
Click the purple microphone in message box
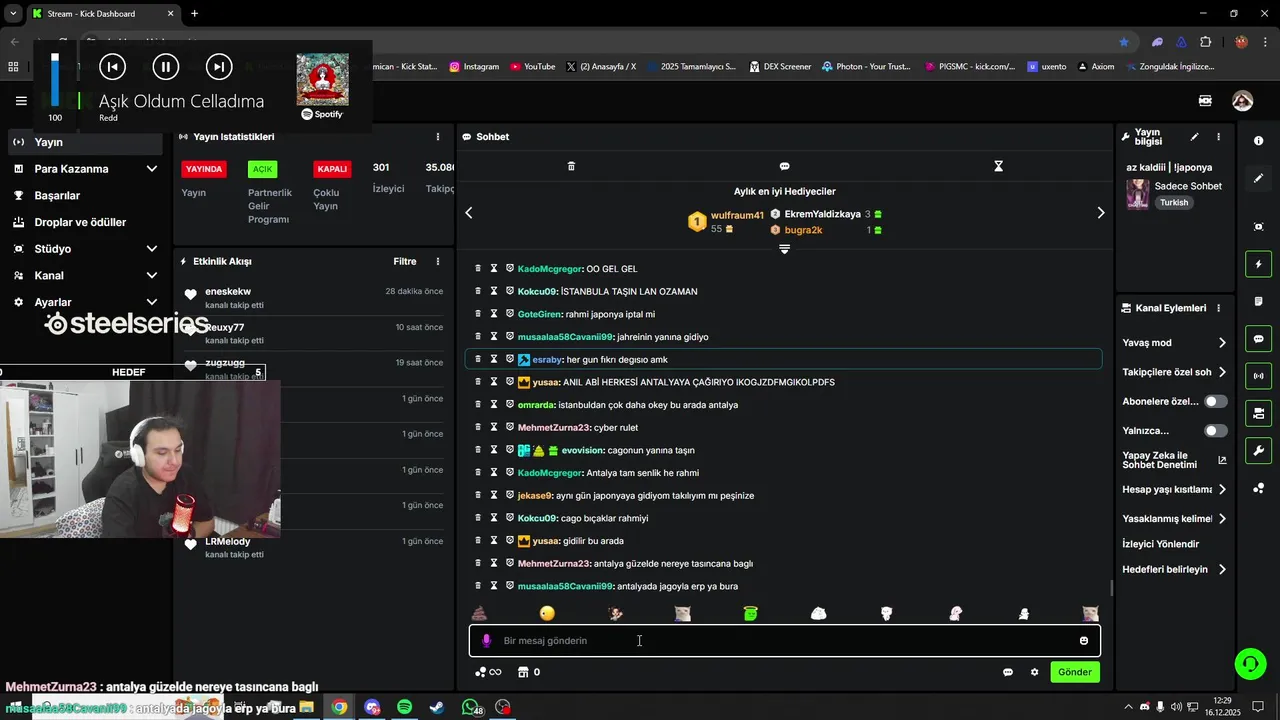[x=487, y=641]
